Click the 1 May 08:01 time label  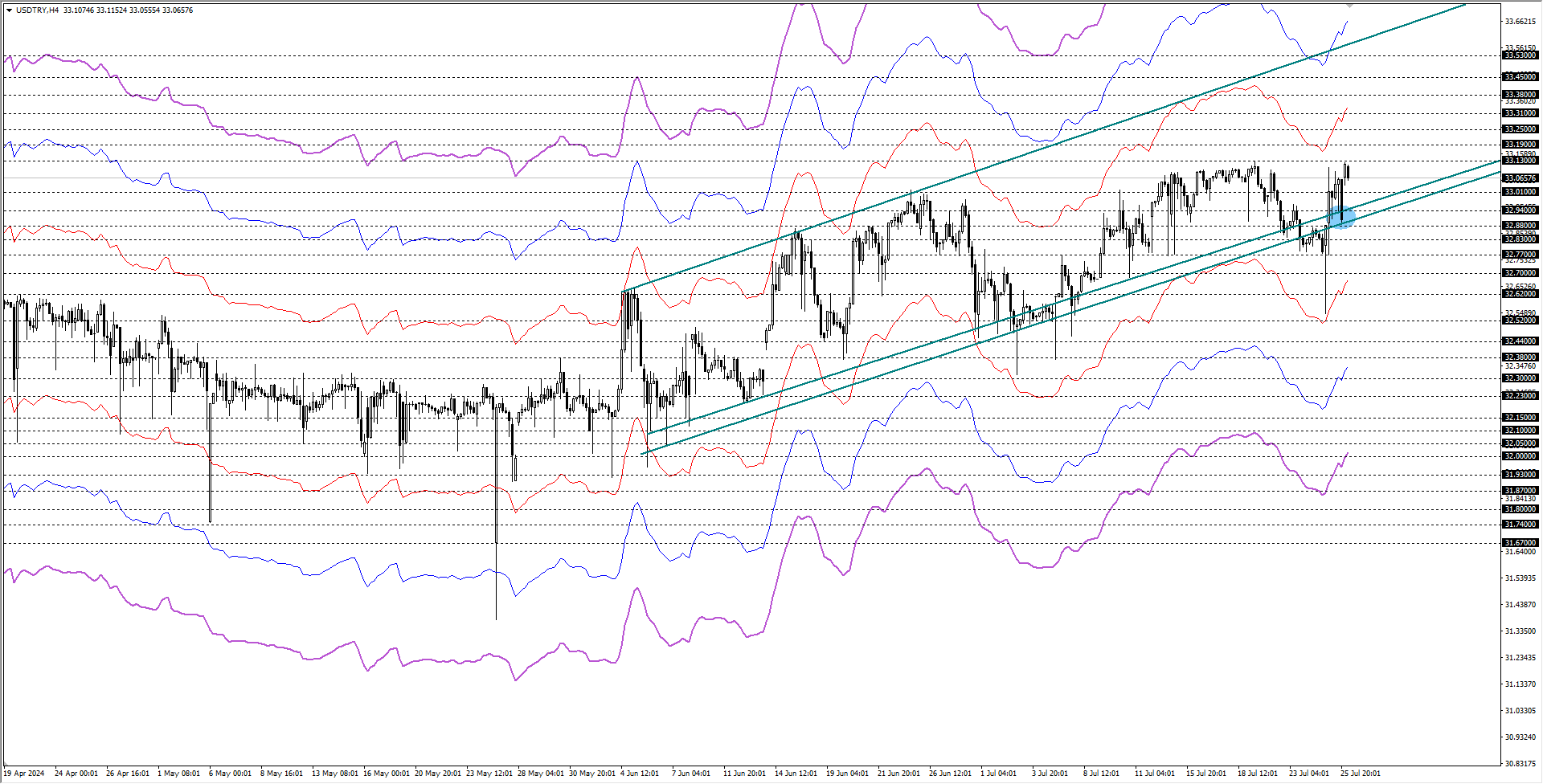[178, 774]
